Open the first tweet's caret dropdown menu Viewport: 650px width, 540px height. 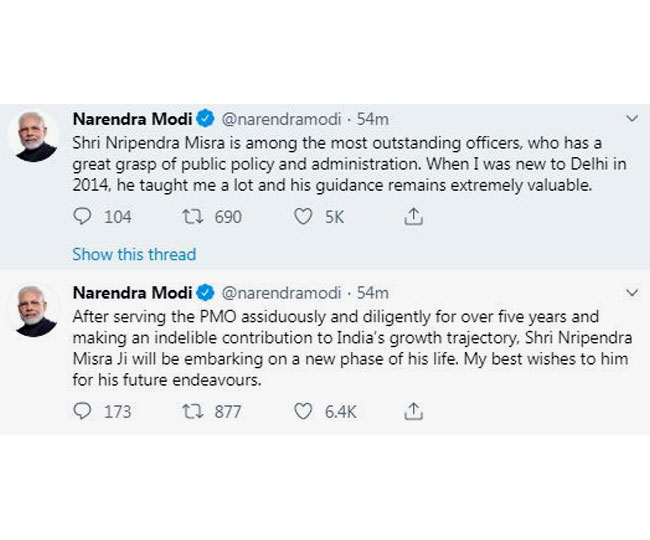pos(630,119)
